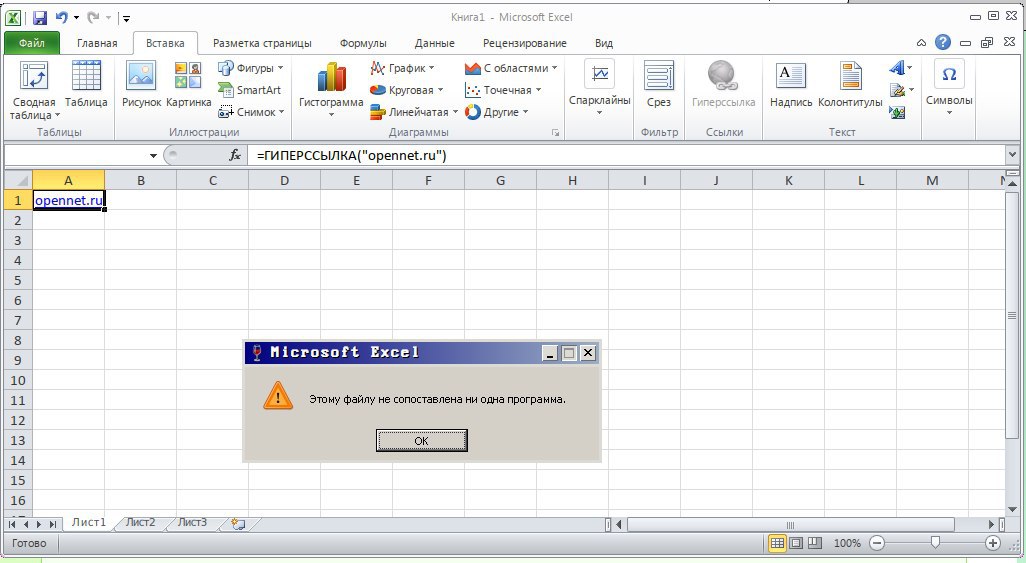
Task: Click the Save icon in quick access toolbar
Action: 40,18
